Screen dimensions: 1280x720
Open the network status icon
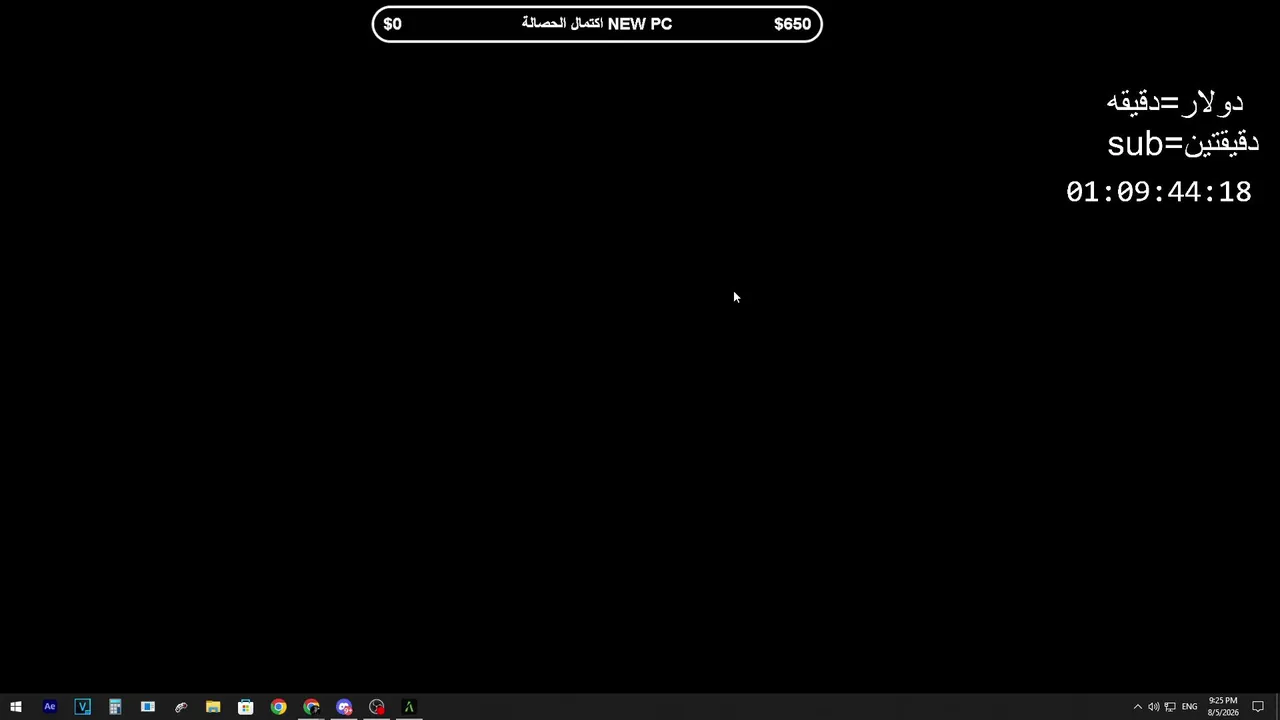(1170, 707)
